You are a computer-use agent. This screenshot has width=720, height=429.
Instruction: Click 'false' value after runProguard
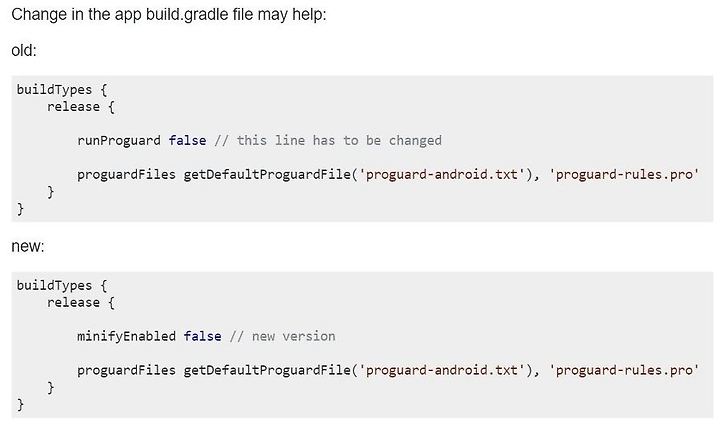click(187, 141)
